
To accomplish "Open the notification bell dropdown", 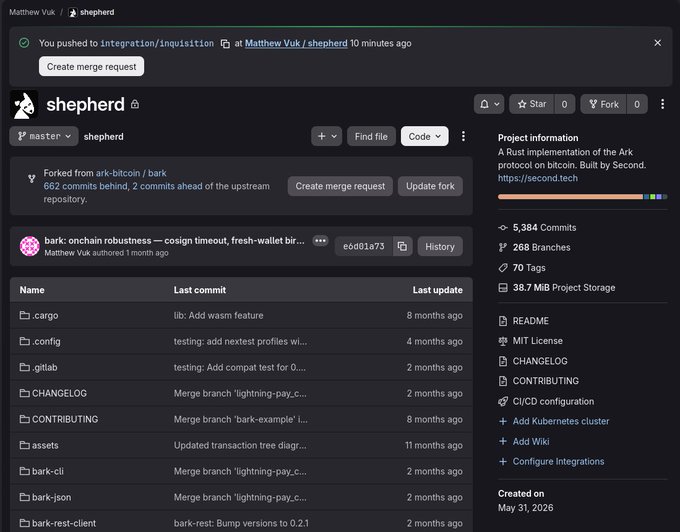I will (x=489, y=104).
